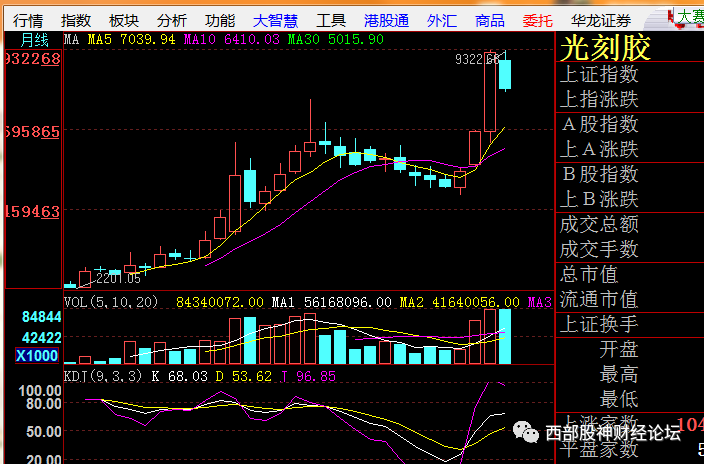This screenshot has width=704, height=464.
Task: Click the 100.00 KDJ axis label
Action: coord(40,390)
